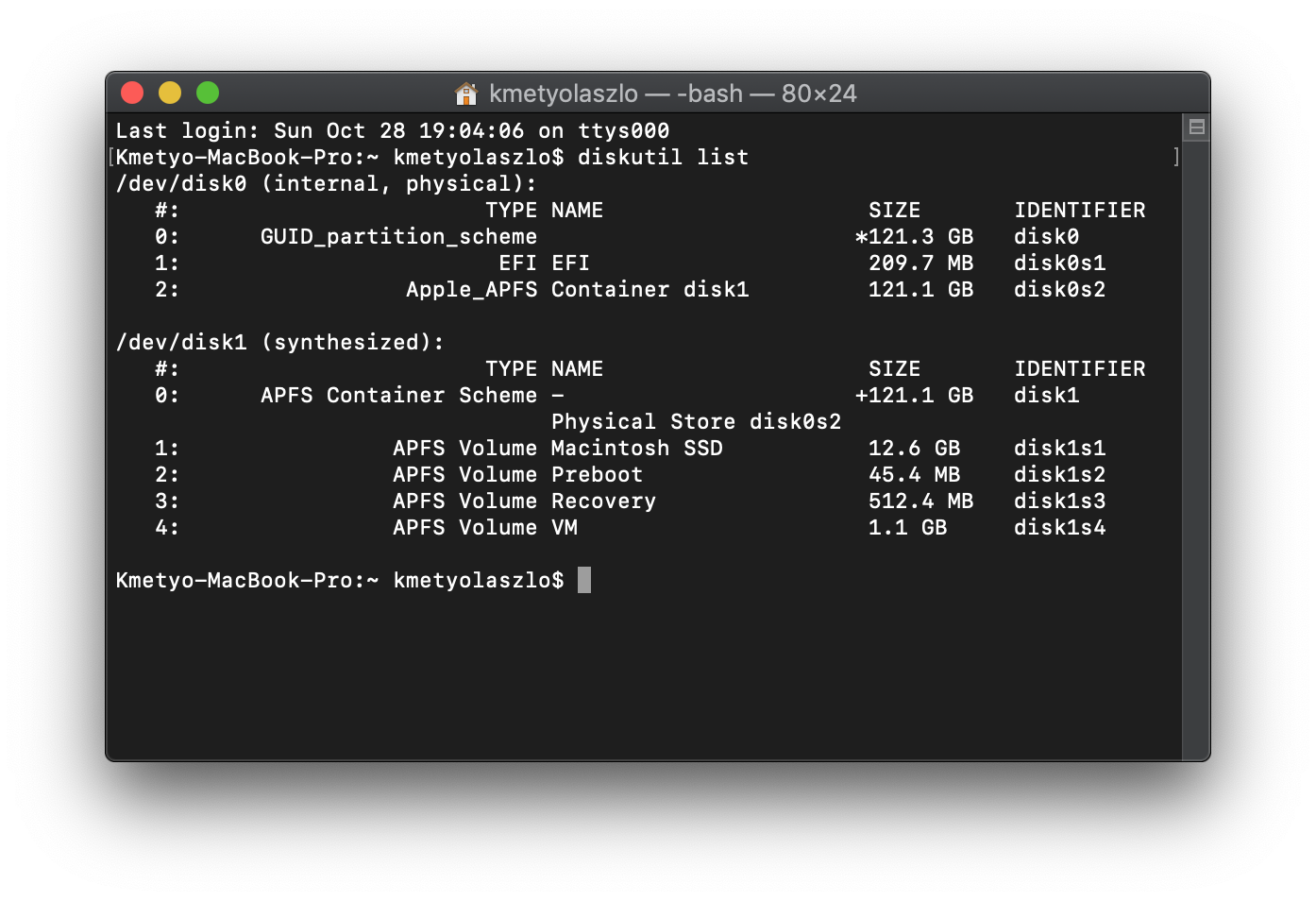
Task: Close the Terminal window with red button
Action: [x=132, y=93]
